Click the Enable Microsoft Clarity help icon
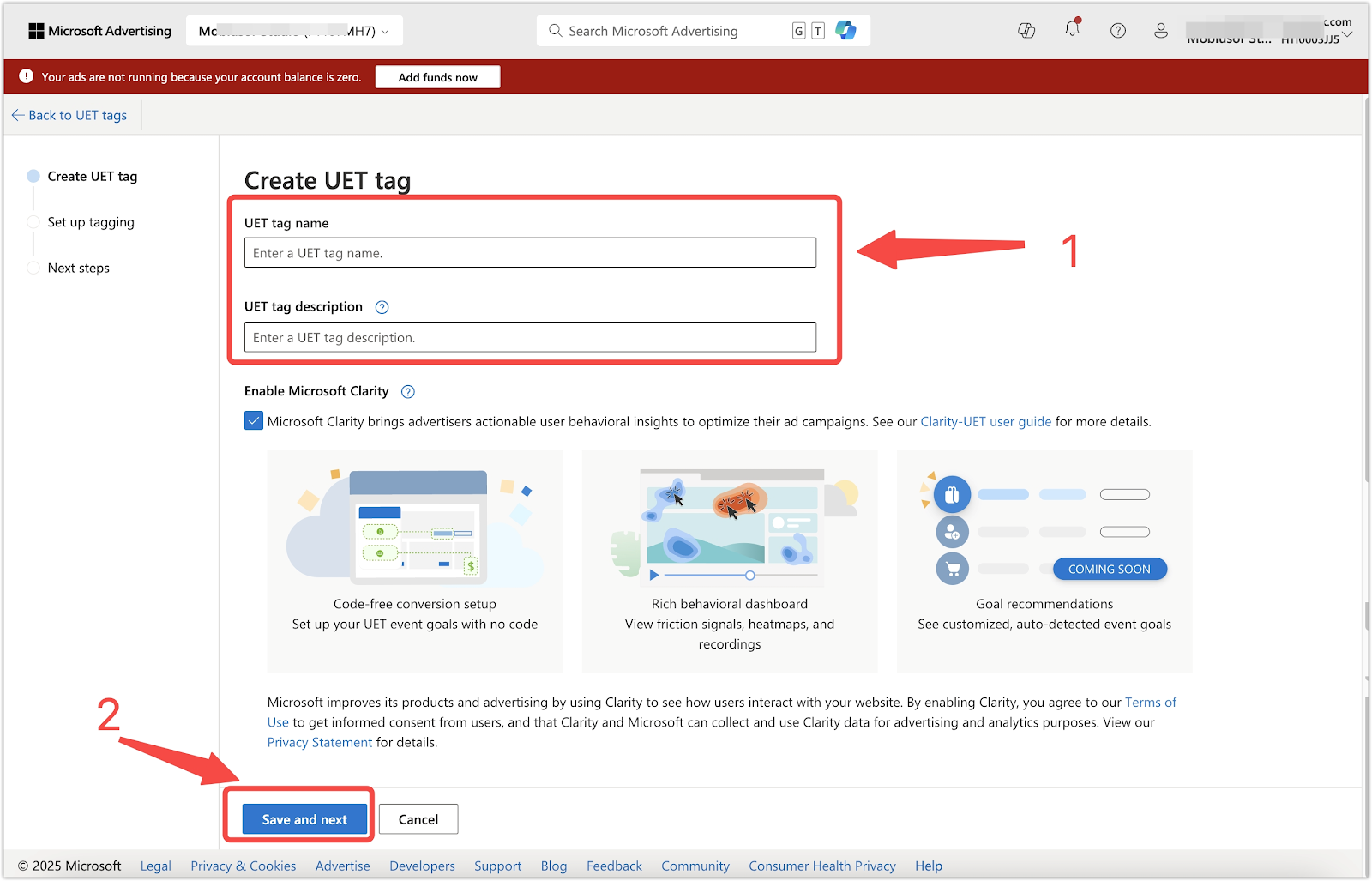1372x881 pixels. (408, 392)
